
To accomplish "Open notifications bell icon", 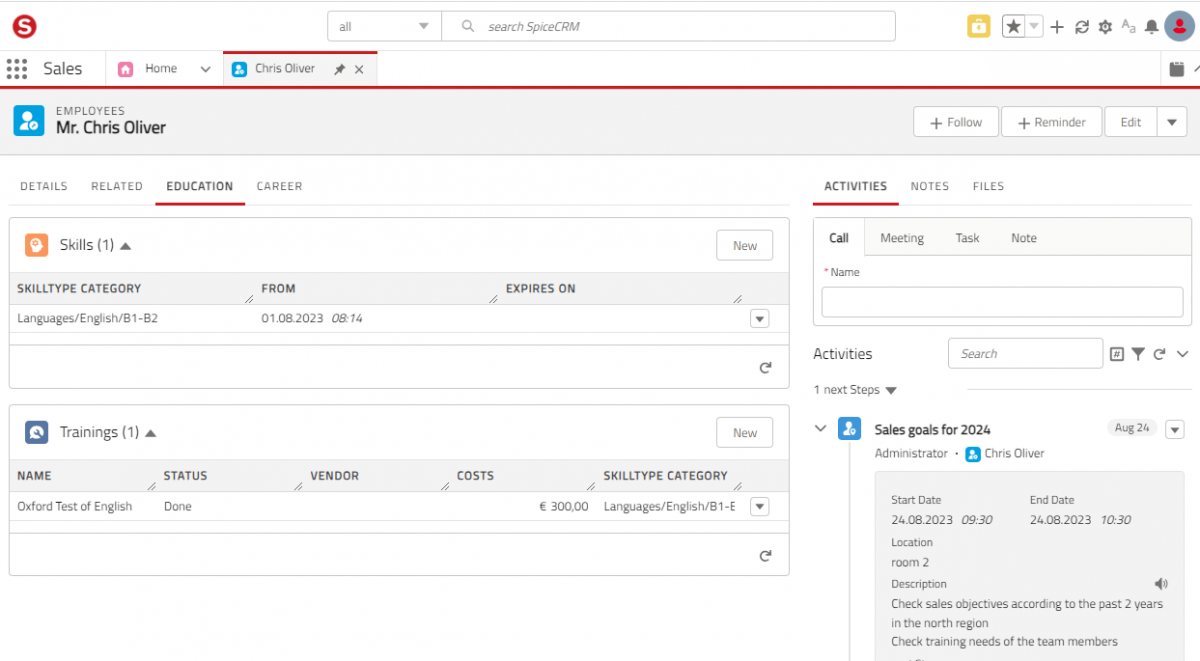I will (x=1152, y=27).
